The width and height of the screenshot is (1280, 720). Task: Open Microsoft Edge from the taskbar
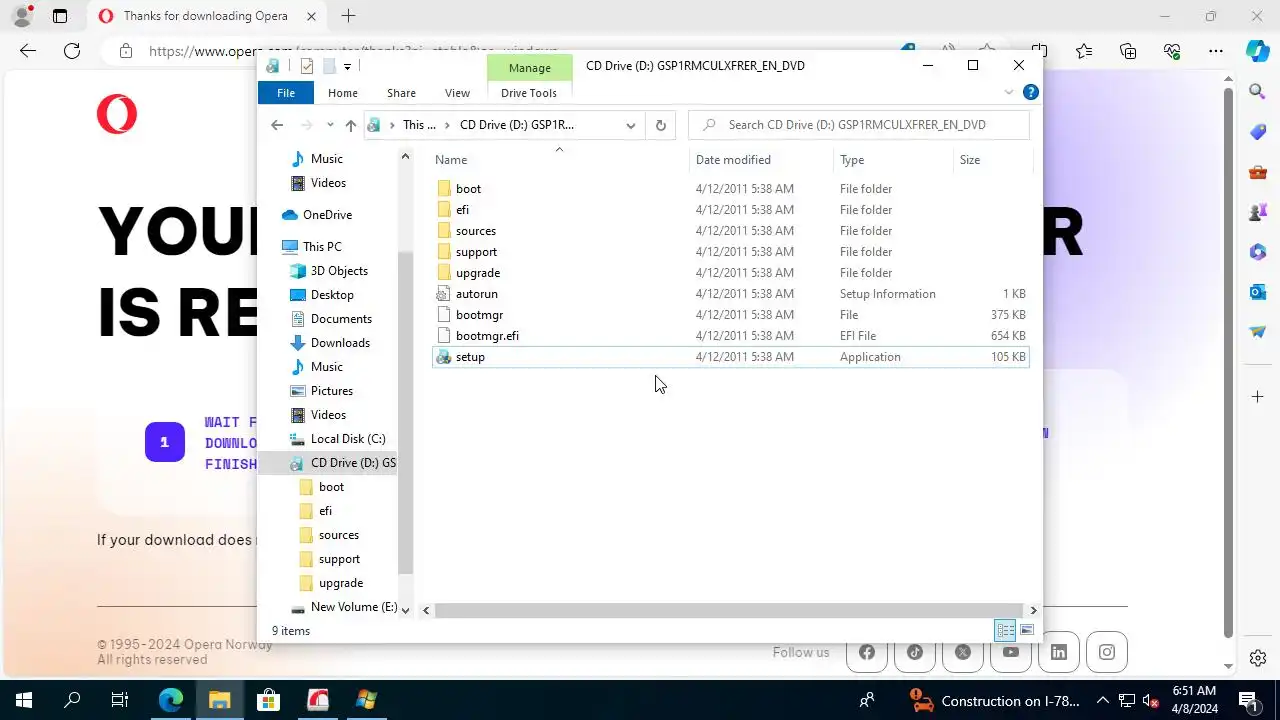coord(171,700)
